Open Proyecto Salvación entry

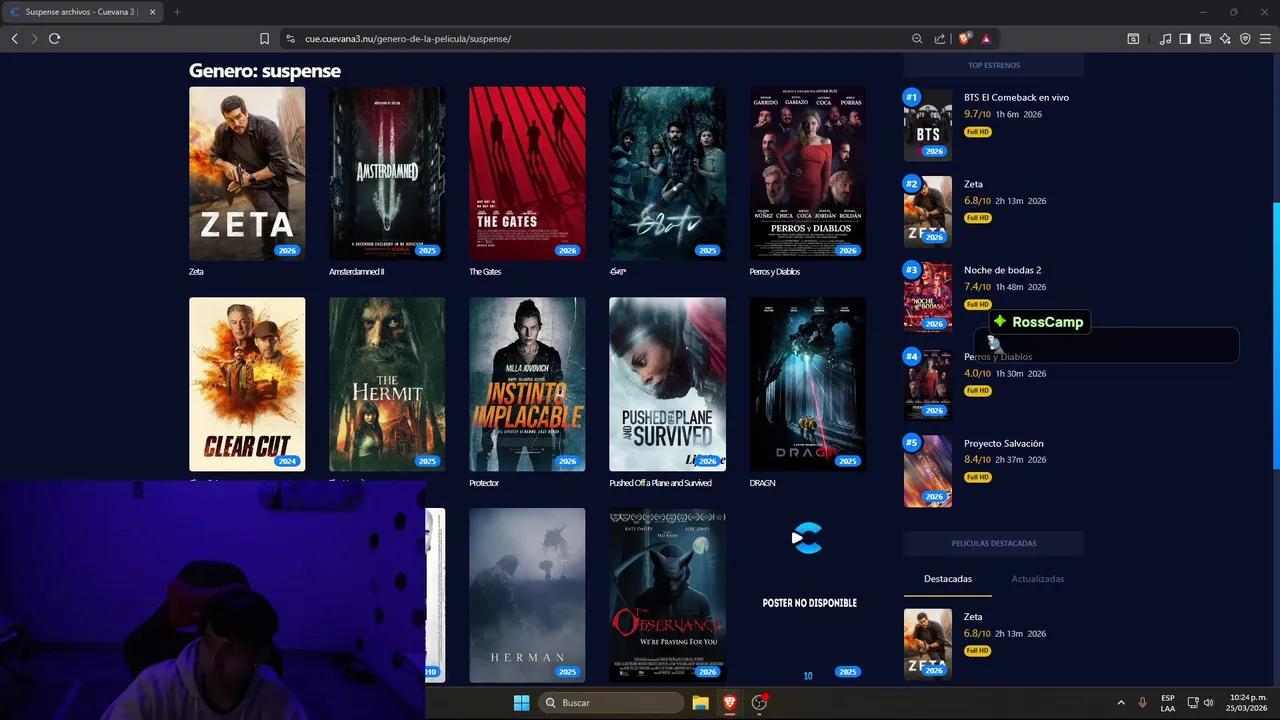[1004, 443]
